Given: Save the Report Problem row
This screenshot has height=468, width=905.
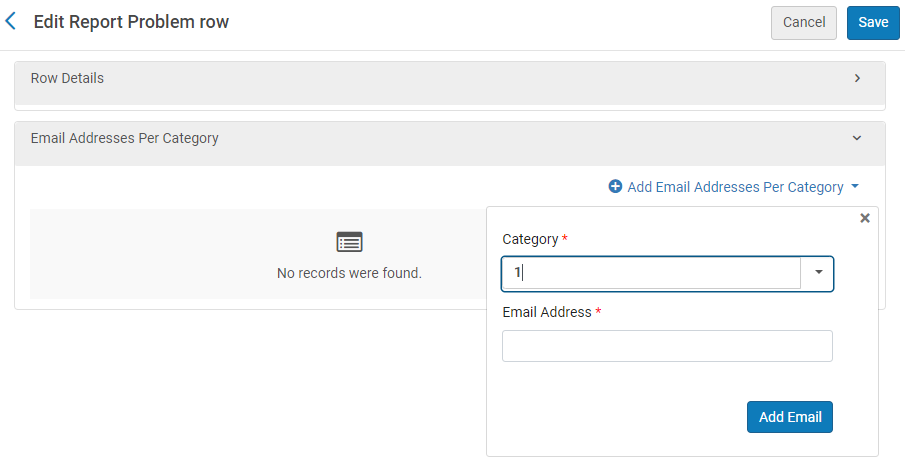Looking at the screenshot, I should [x=872, y=23].
